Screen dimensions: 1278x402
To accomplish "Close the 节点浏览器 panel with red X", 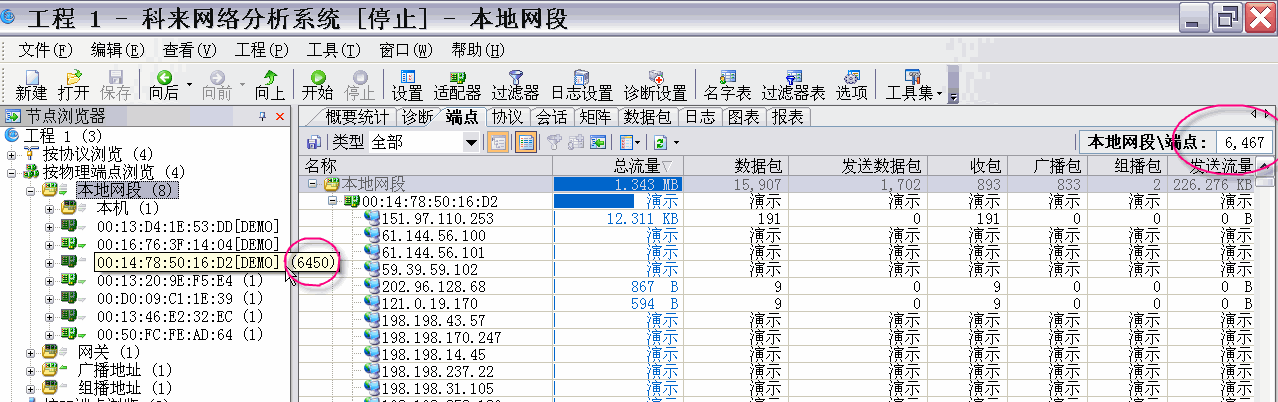I will (280, 117).
